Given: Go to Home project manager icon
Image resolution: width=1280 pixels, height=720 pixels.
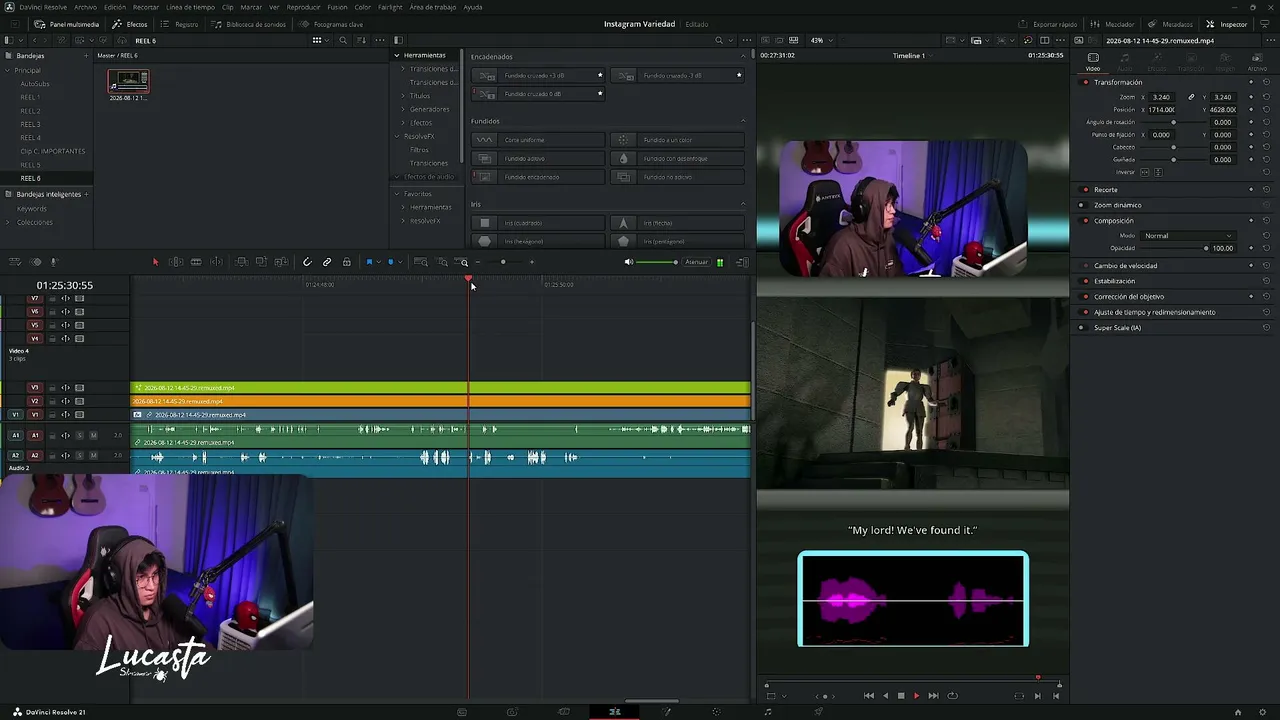Looking at the screenshot, I should point(1238,712).
